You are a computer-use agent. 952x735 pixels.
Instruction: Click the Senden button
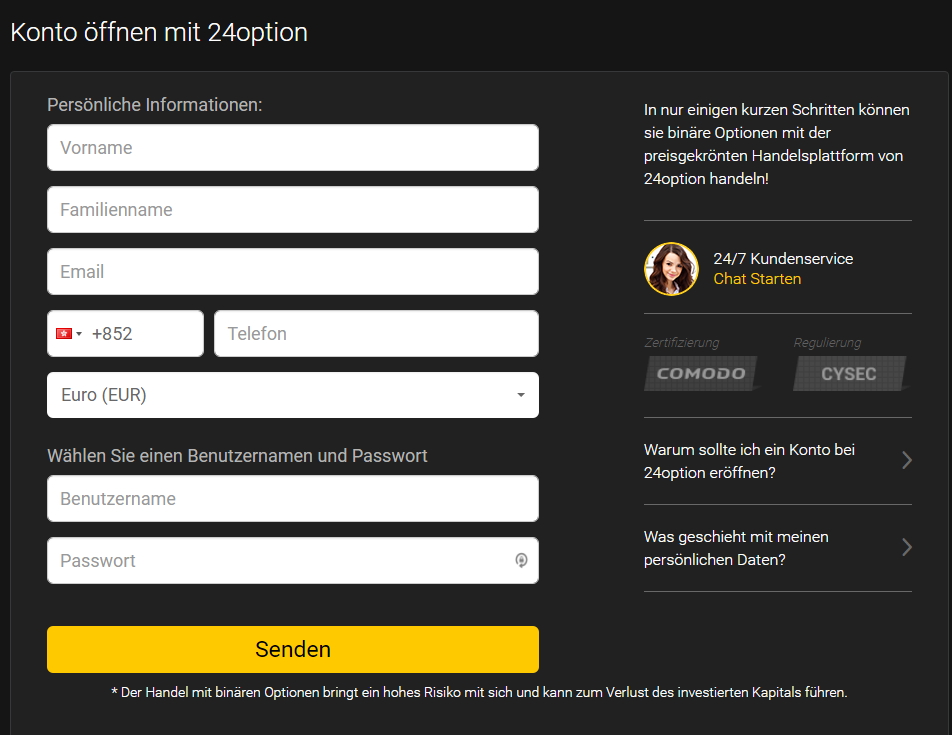point(293,649)
